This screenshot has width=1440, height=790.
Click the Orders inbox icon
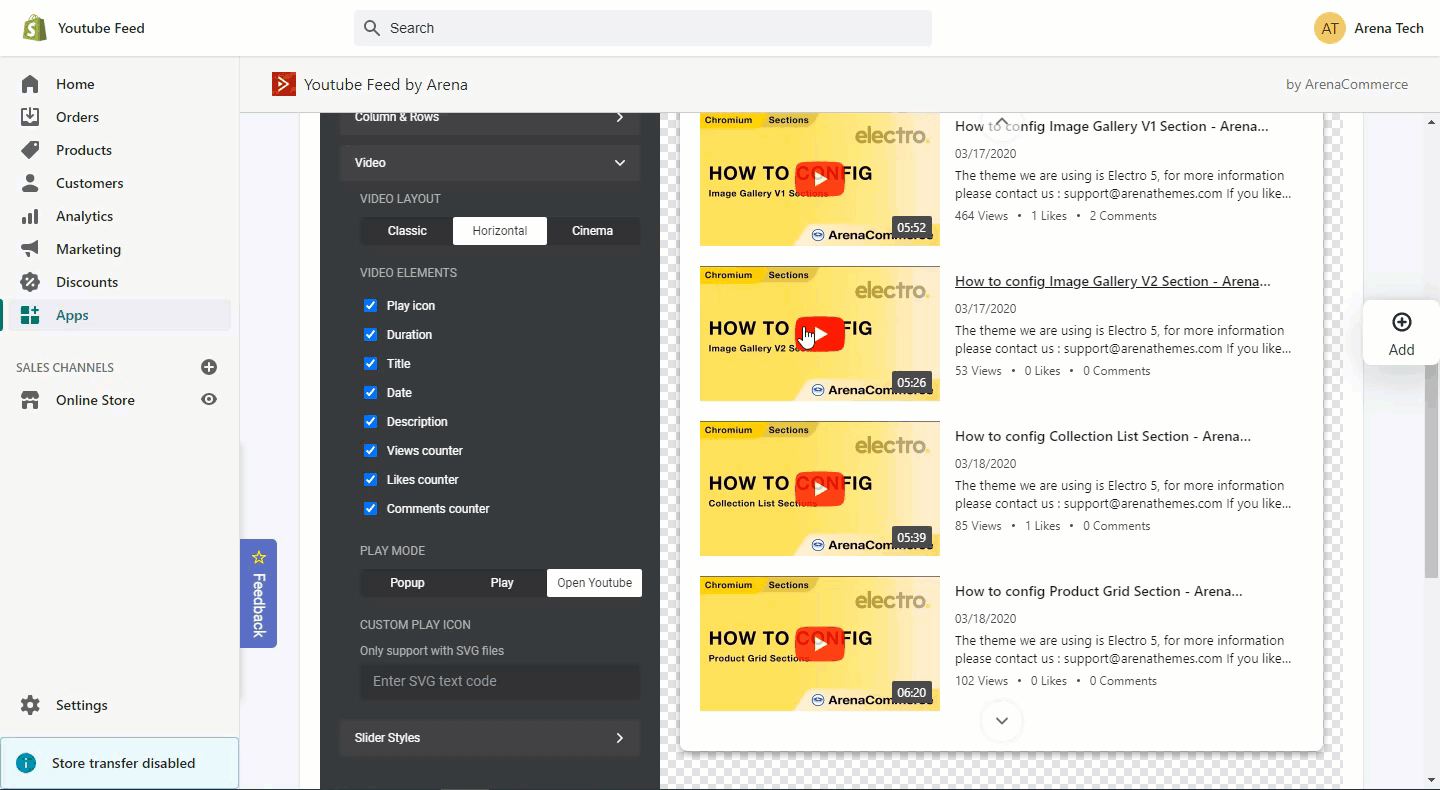click(x=30, y=117)
